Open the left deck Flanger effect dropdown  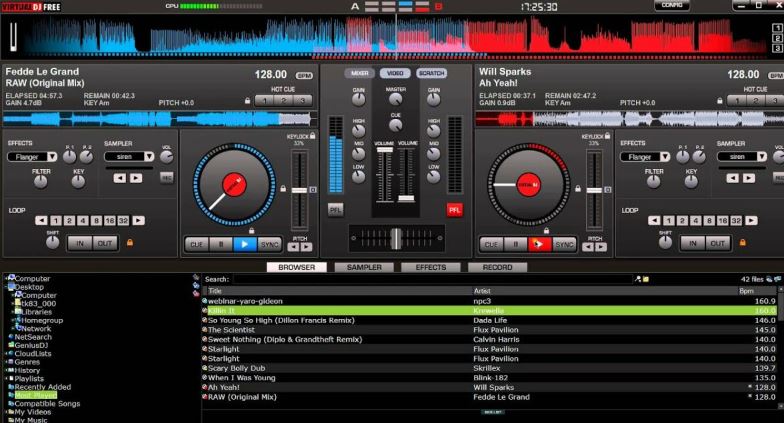(52, 157)
